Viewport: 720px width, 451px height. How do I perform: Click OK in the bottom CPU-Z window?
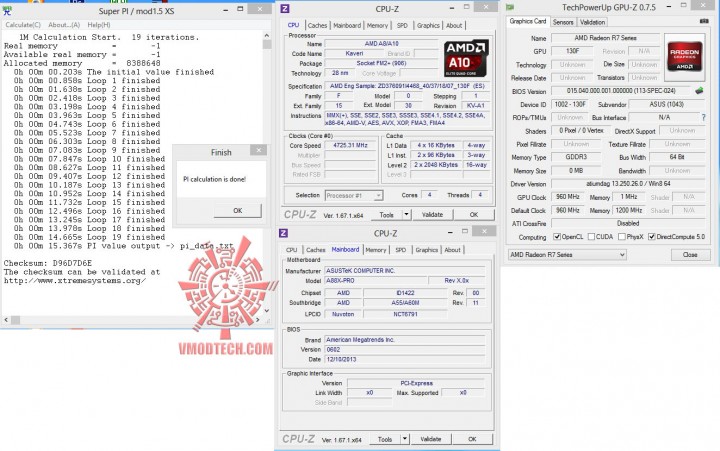(472, 439)
